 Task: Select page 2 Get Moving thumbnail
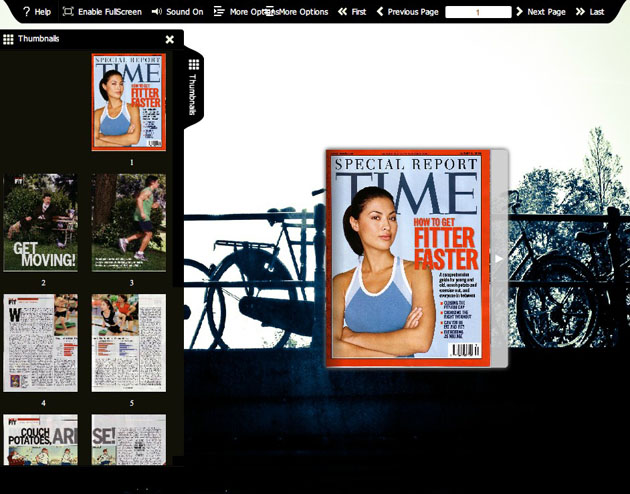click(41, 223)
